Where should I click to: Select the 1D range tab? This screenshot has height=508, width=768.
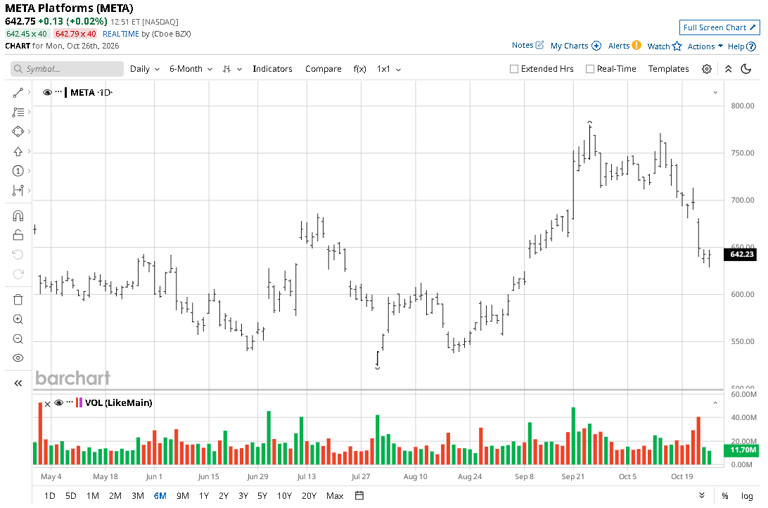pyautogui.click(x=49, y=496)
